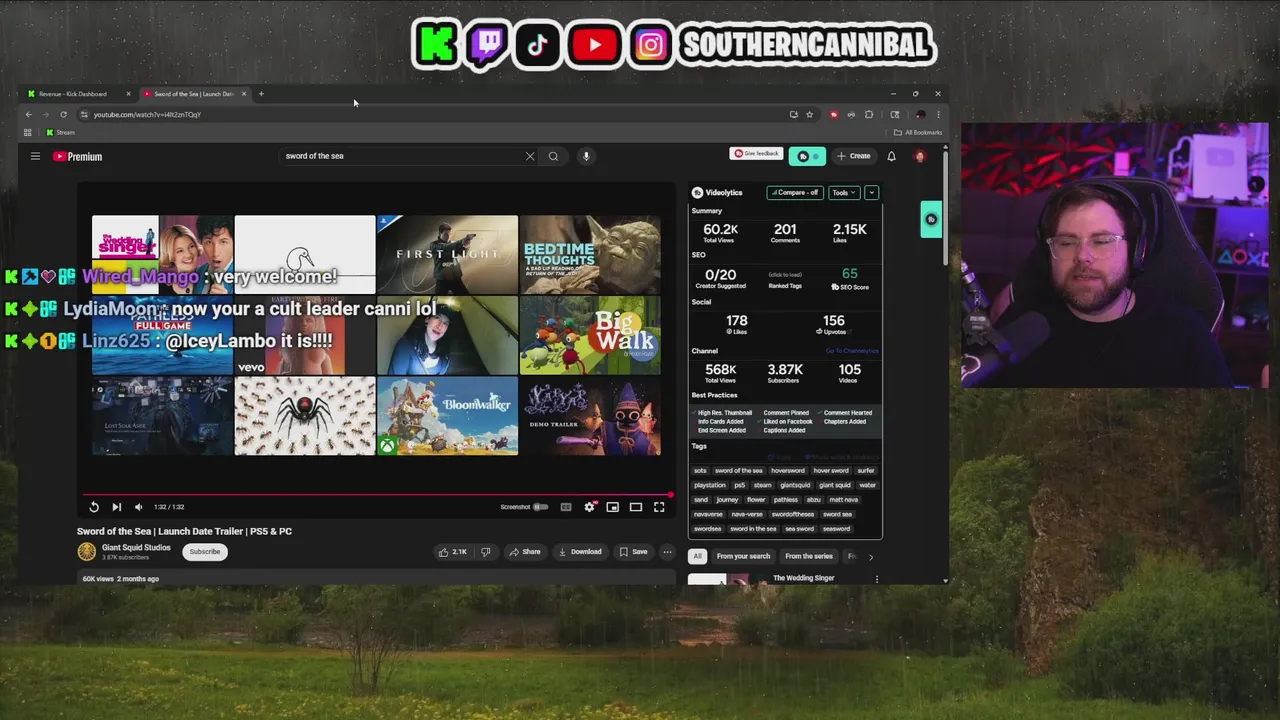Open the browser extensions puzzle icon
Screen dimensions: 1280x720
coord(869,114)
